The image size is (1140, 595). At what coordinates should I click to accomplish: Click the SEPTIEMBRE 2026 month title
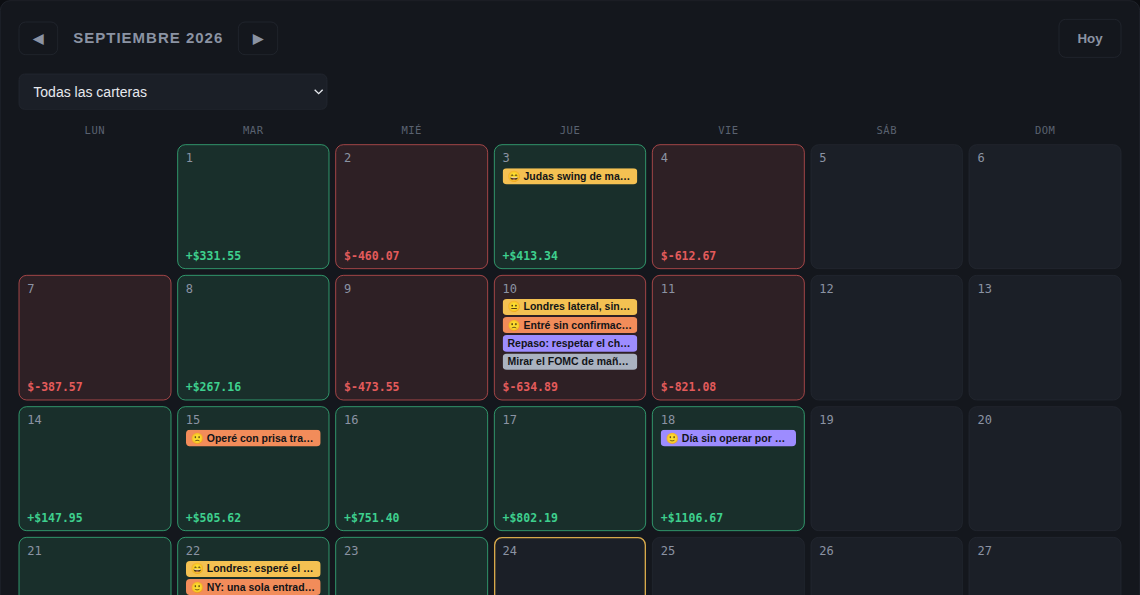148,39
